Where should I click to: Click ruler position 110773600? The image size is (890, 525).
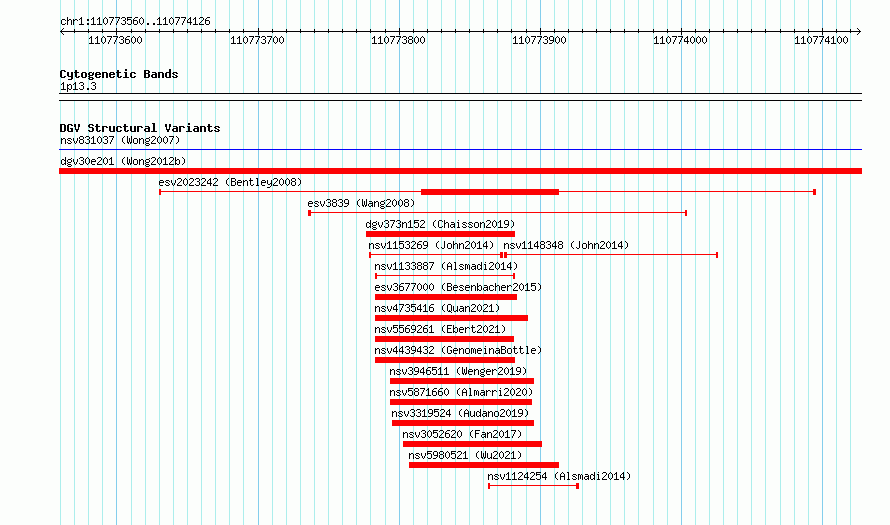pyautogui.click(x=116, y=40)
